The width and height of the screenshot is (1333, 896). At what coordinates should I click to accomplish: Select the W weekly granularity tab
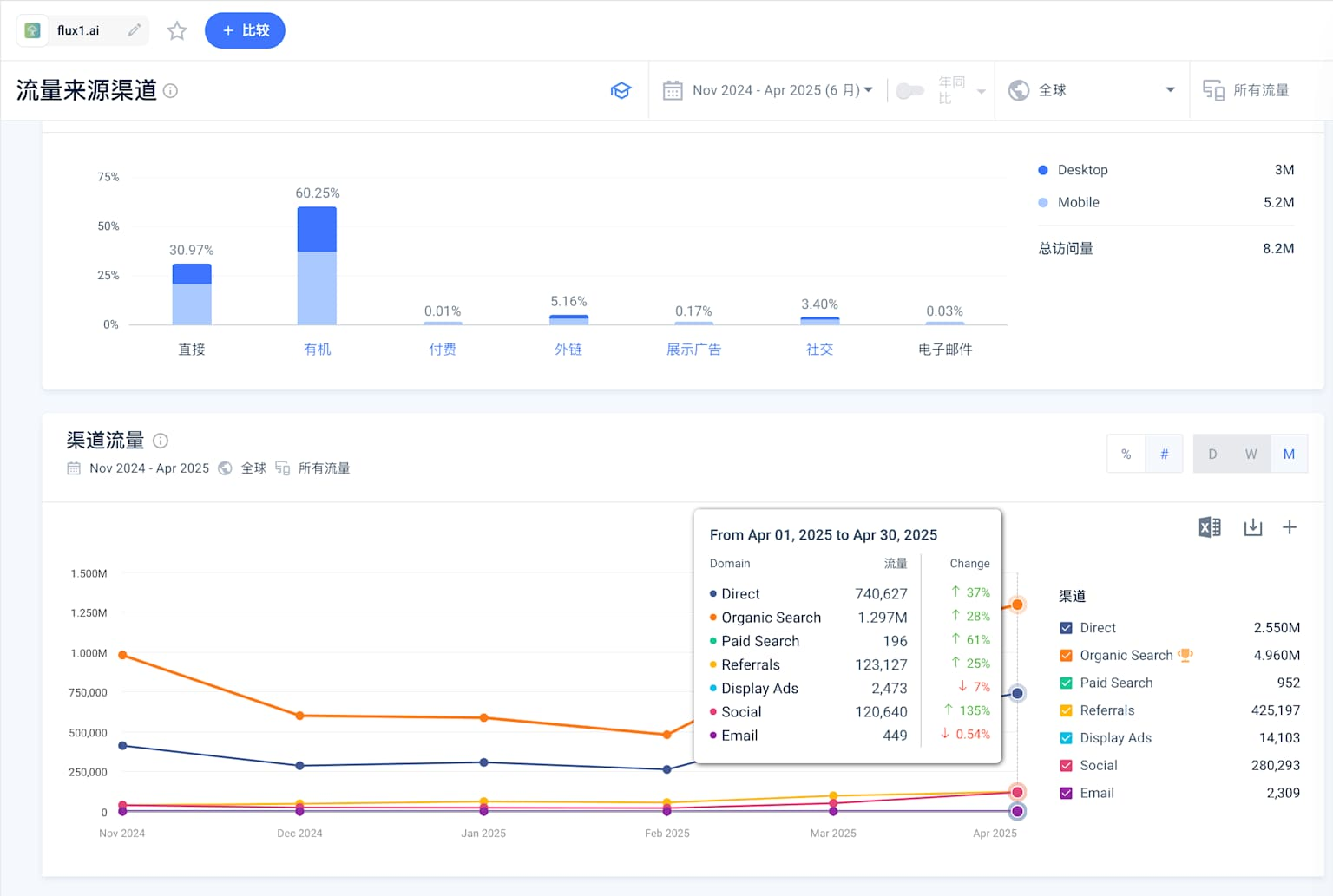(x=1251, y=454)
